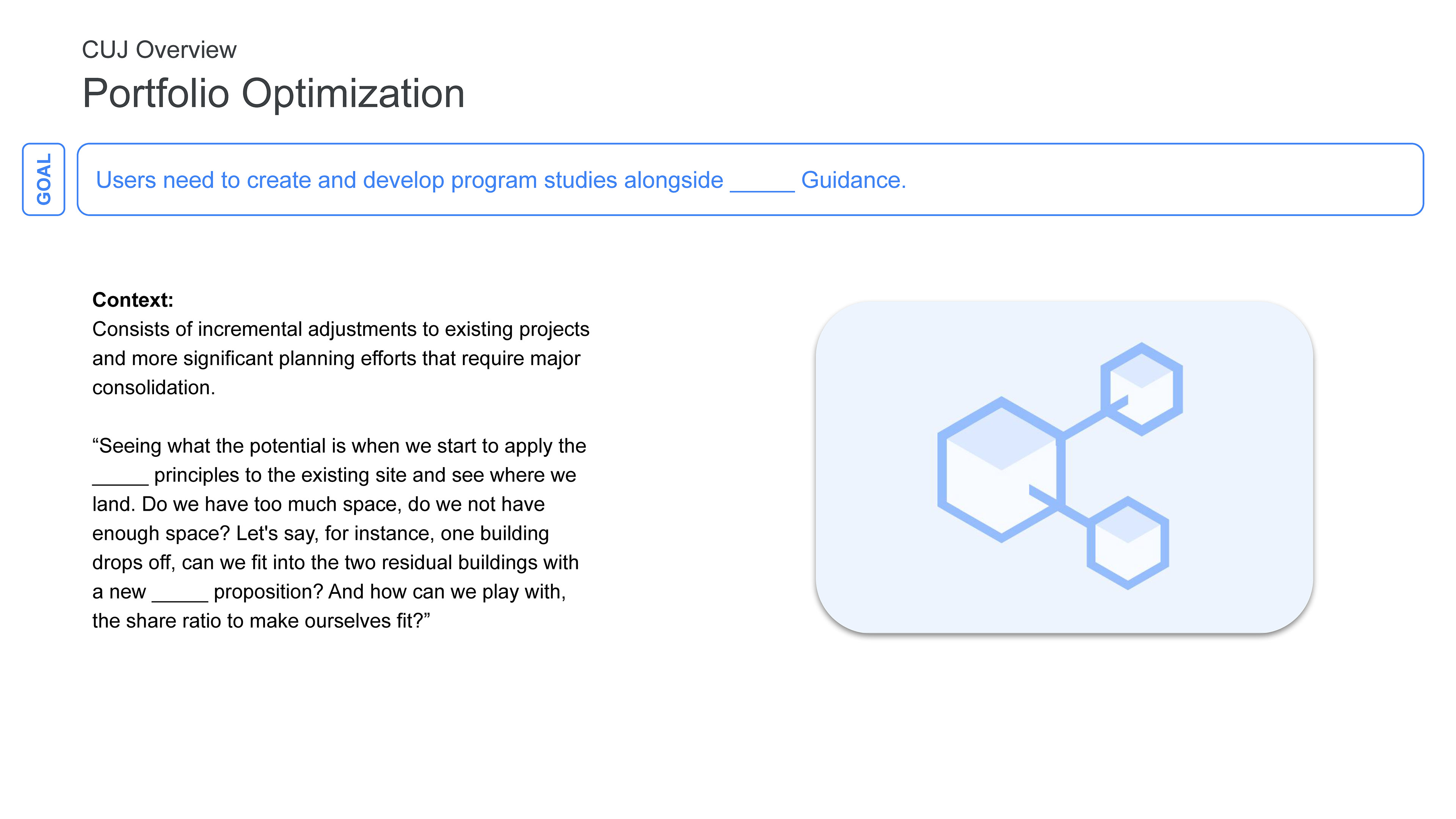Select the bold Context: heading

coord(133,300)
